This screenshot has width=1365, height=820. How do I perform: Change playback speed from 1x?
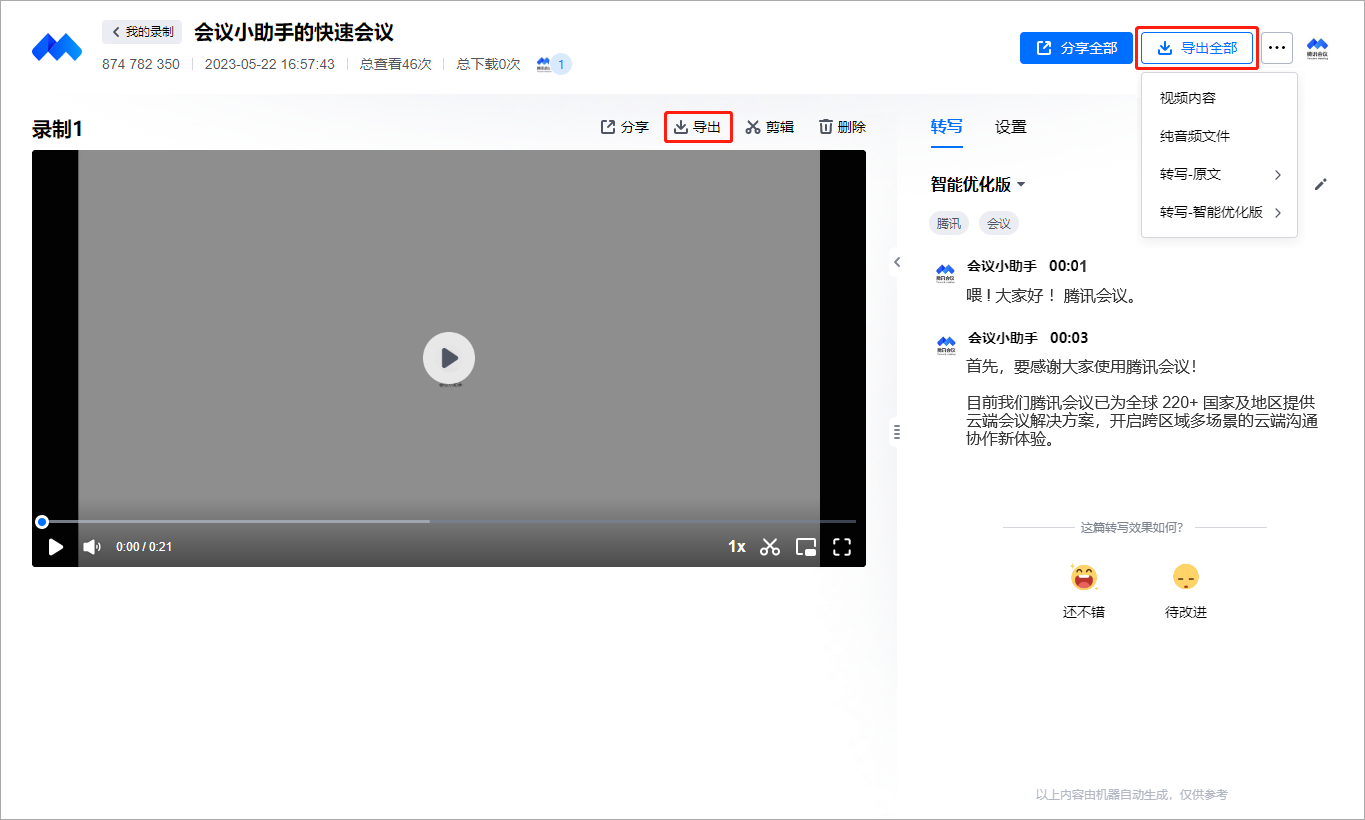coord(736,547)
